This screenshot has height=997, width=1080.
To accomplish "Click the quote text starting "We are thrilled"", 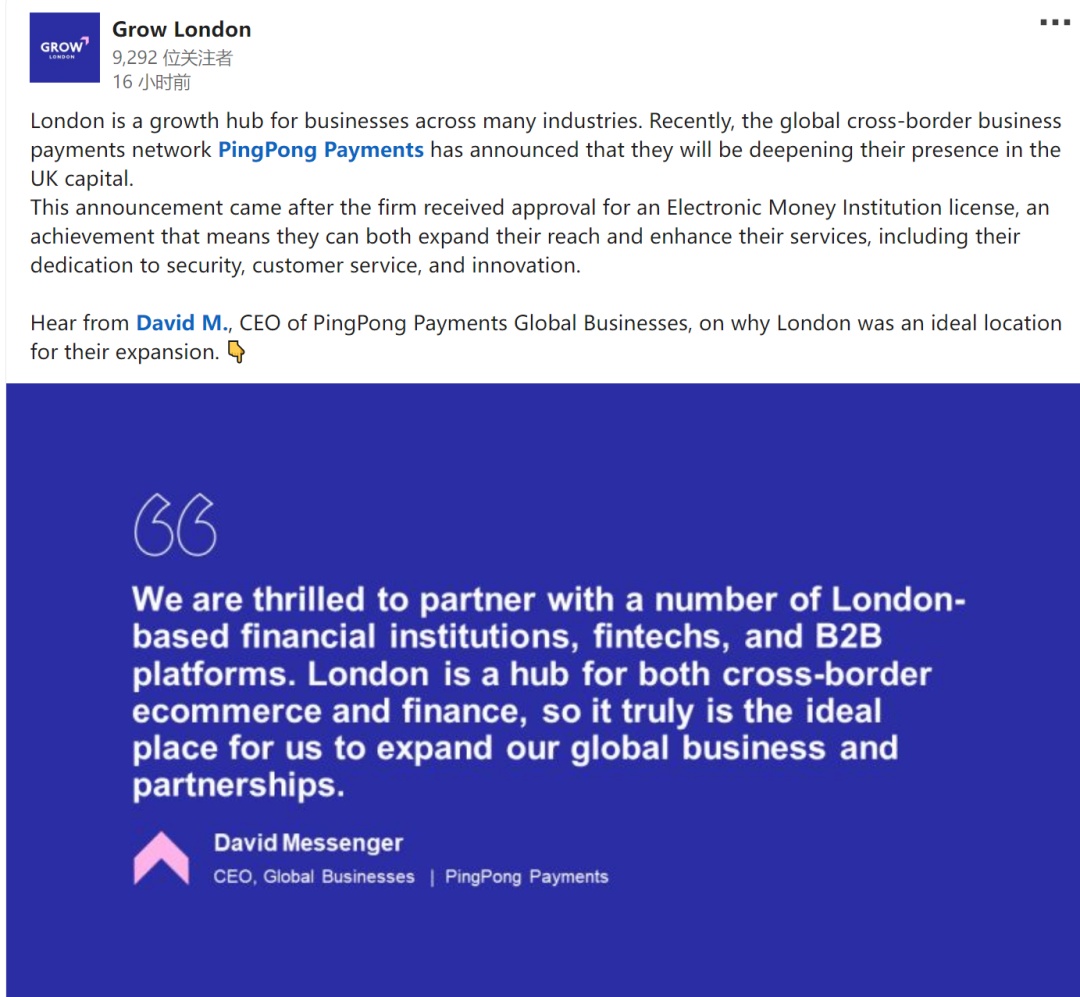I will 548,692.
